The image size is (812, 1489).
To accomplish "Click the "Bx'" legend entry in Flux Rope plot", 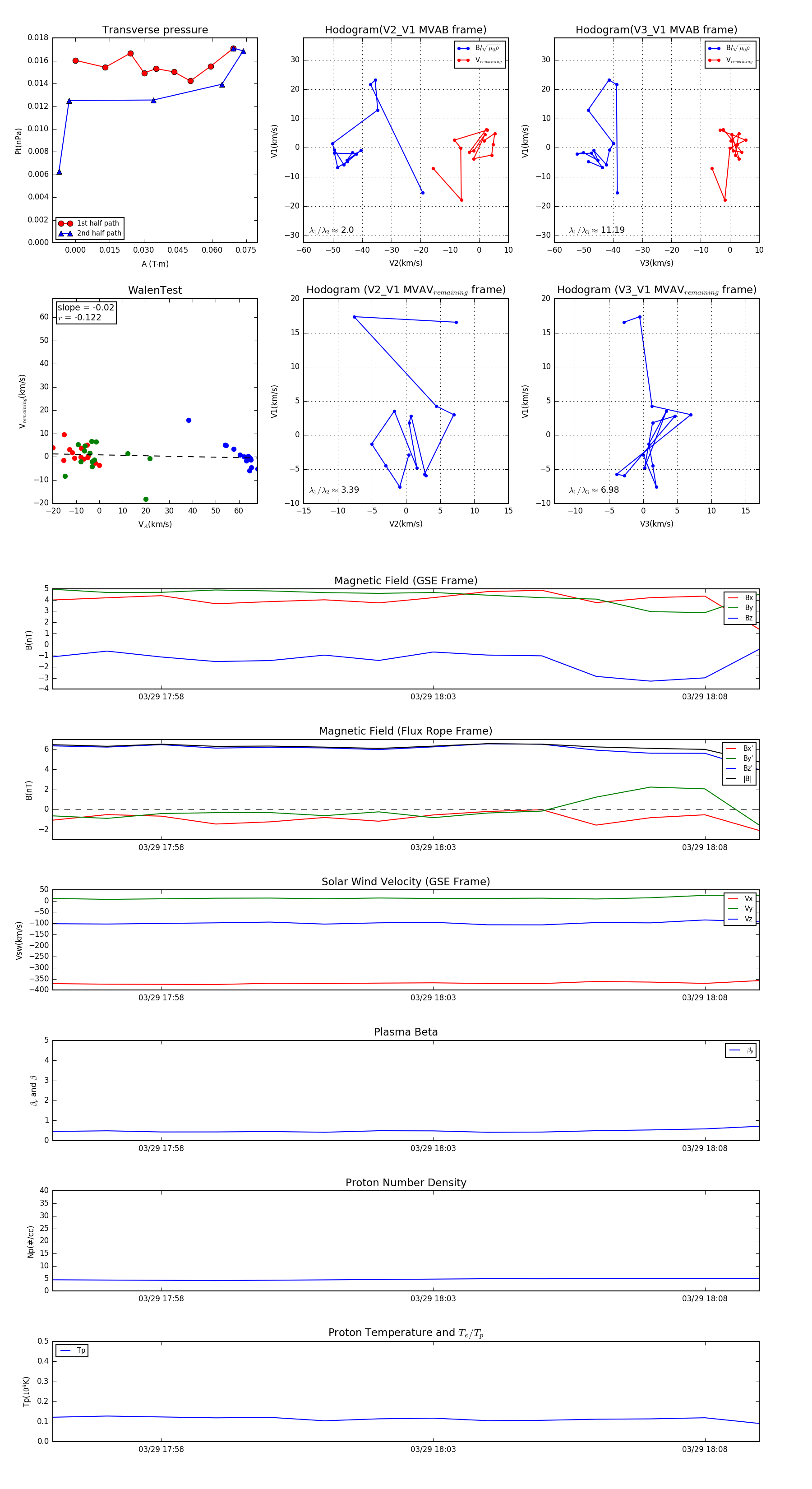I will [740, 748].
